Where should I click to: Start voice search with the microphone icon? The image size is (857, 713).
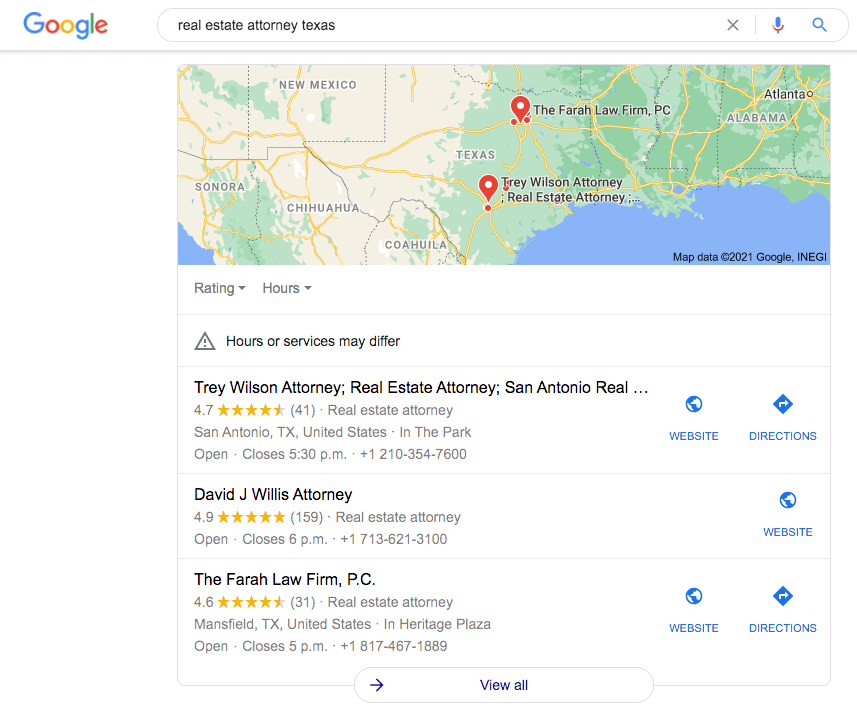[x=777, y=25]
